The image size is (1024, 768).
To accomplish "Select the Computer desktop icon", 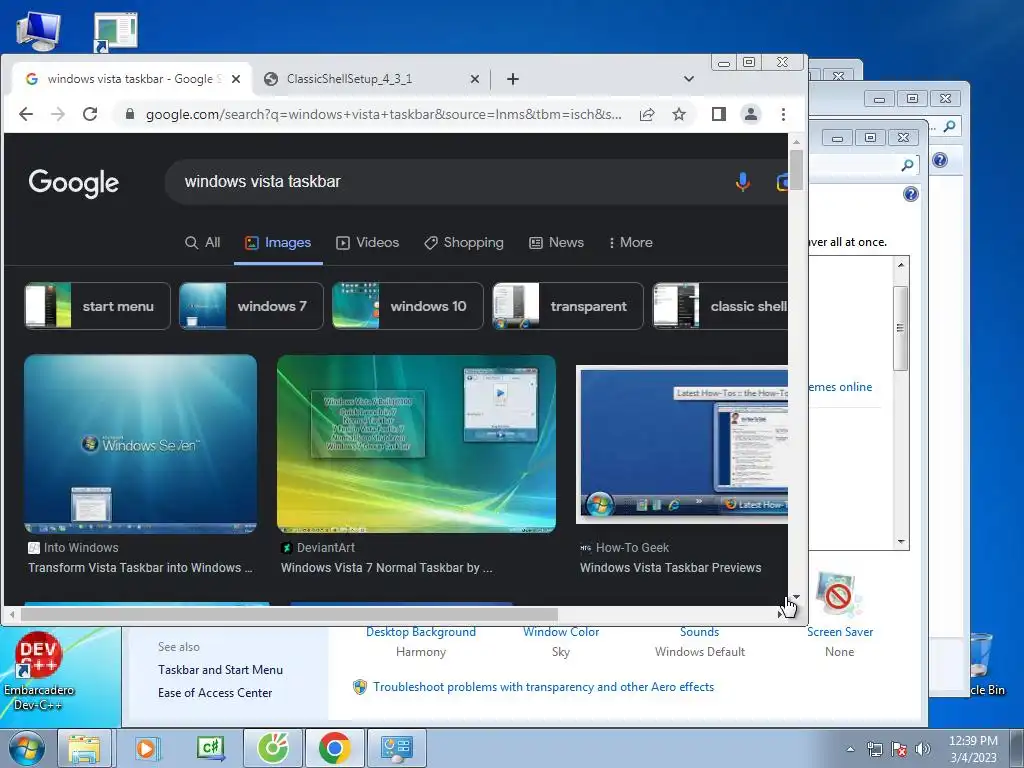I will (39, 29).
